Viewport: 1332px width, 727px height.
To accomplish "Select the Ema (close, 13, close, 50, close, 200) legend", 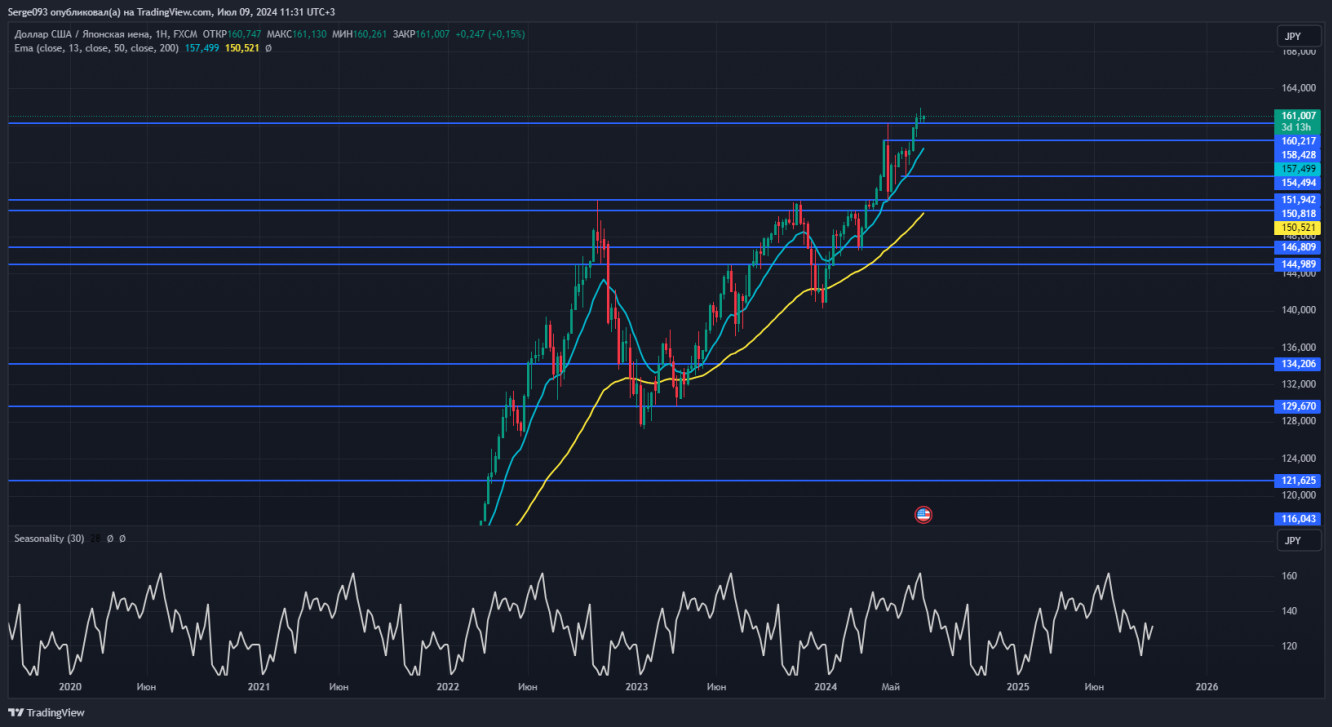I will 97,48.
